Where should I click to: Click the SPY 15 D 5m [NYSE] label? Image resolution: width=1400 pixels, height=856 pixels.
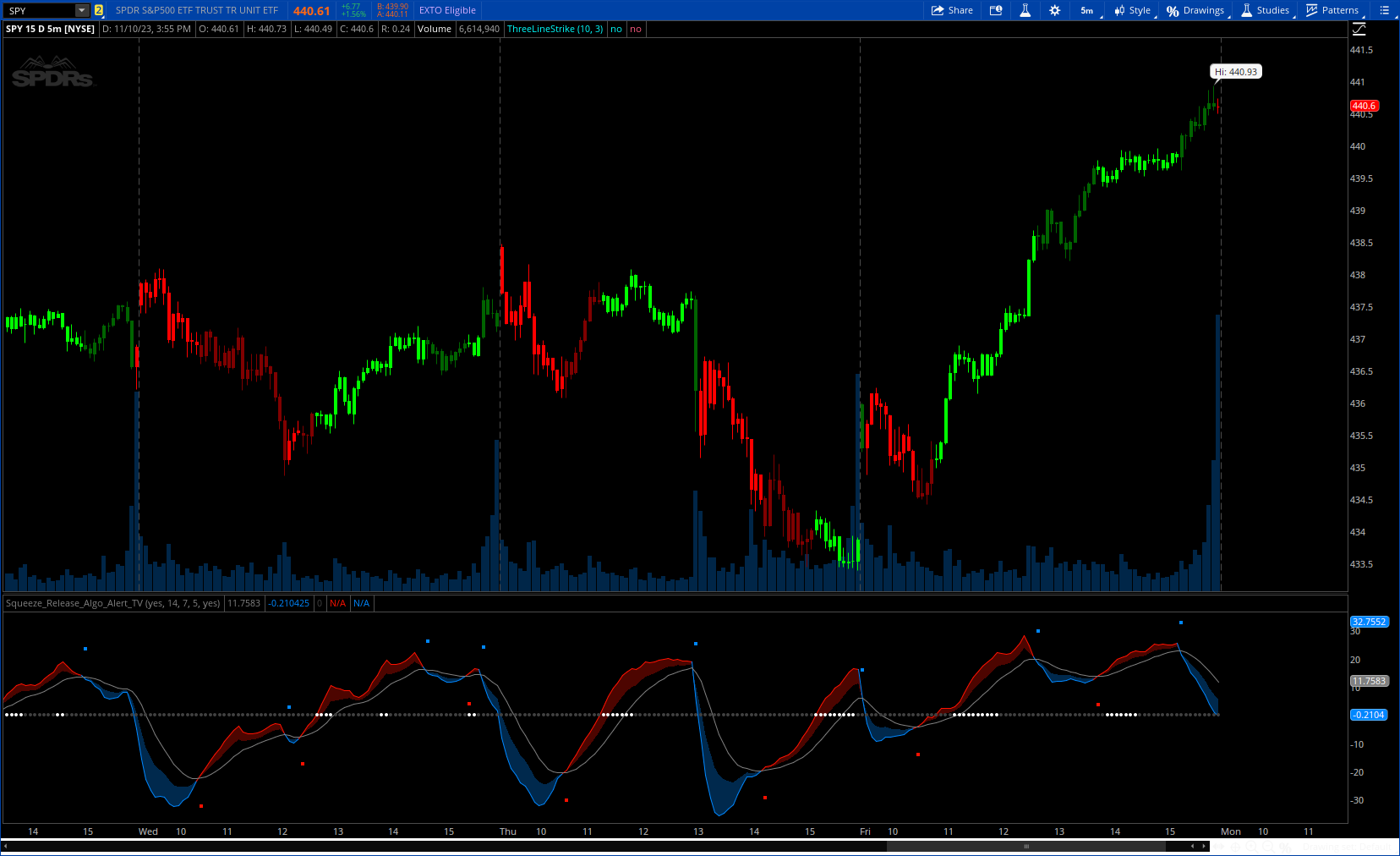pos(50,29)
